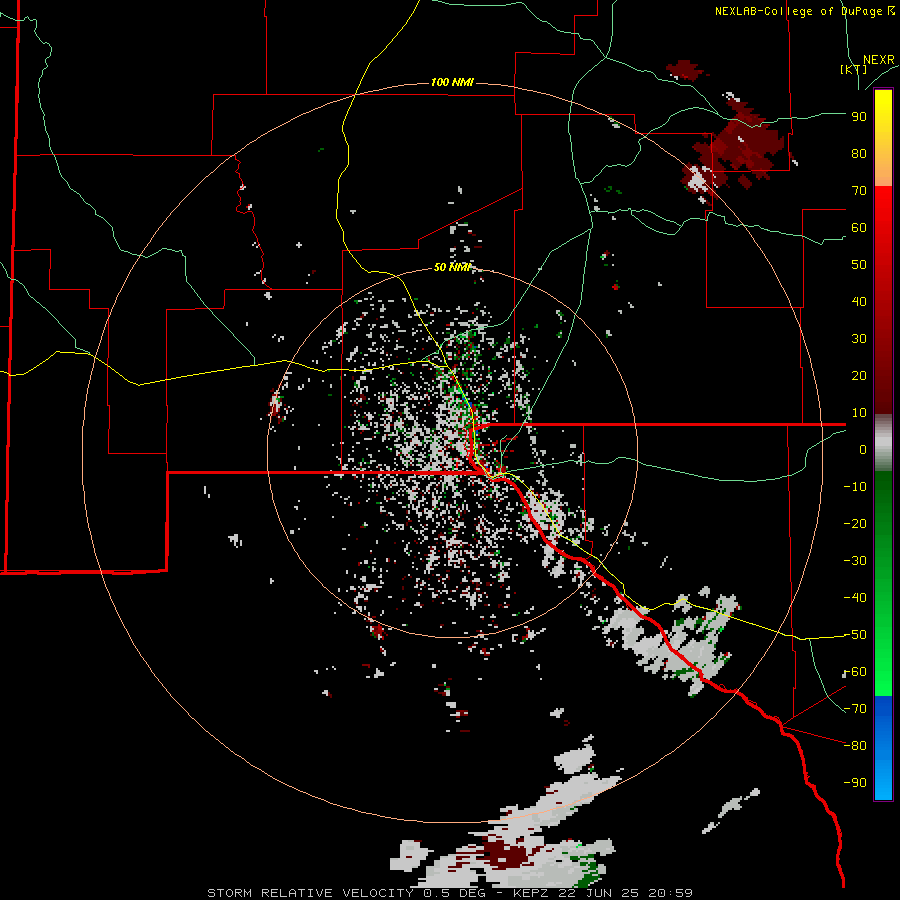Click the 50 value on the velocity scale

[x=859, y=265]
